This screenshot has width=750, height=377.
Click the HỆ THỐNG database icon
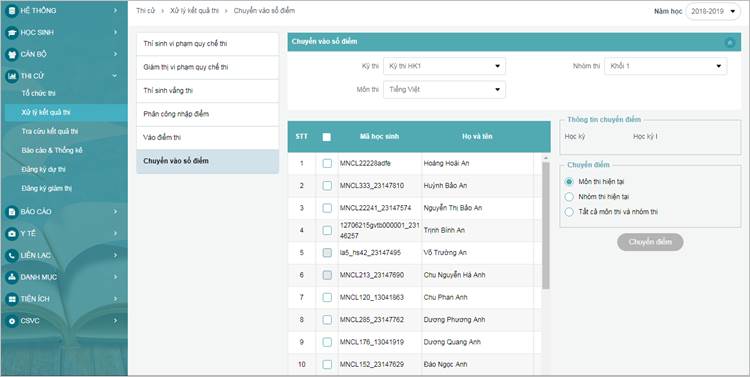click(x=12, y=11)
